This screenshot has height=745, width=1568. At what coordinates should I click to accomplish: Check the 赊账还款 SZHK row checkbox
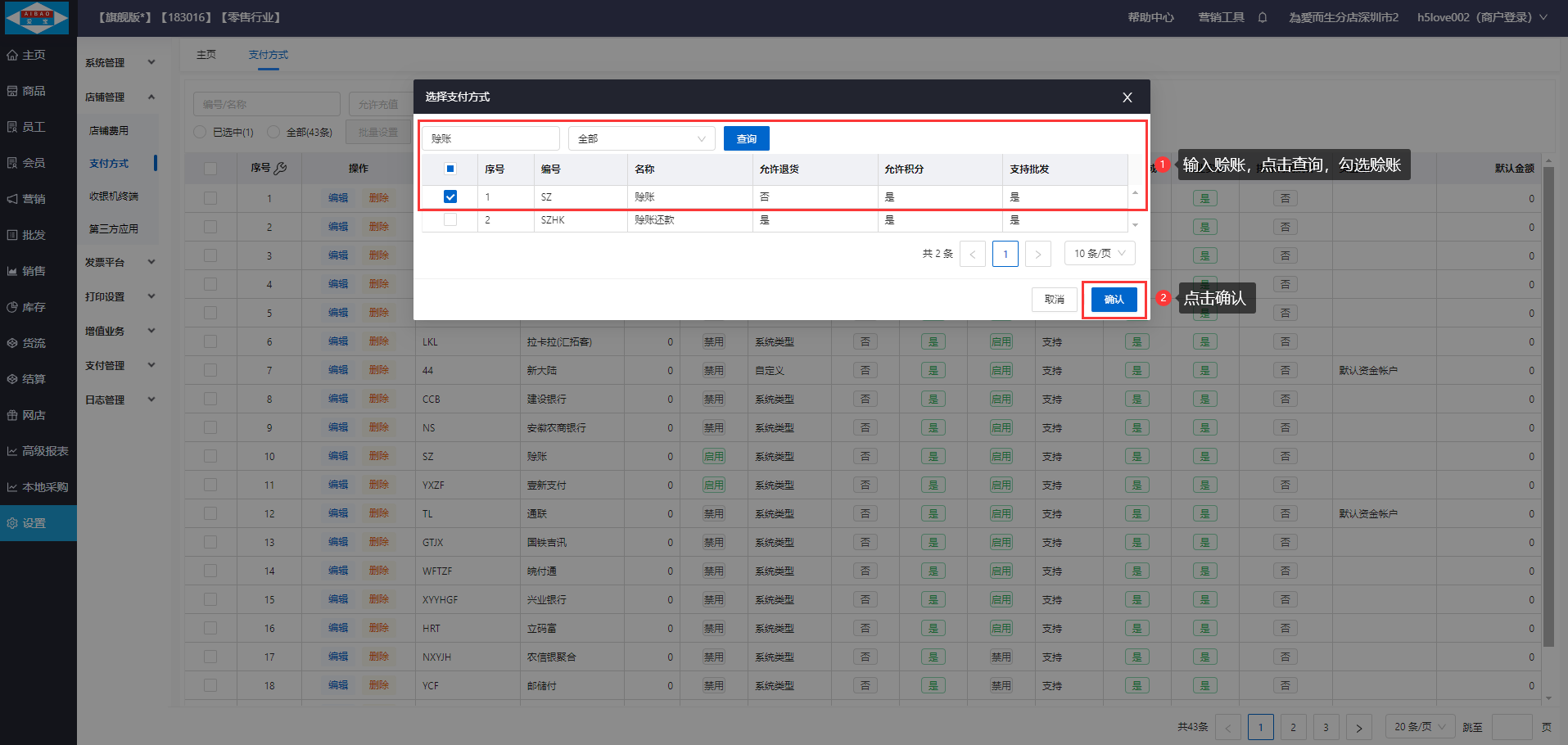450,219
